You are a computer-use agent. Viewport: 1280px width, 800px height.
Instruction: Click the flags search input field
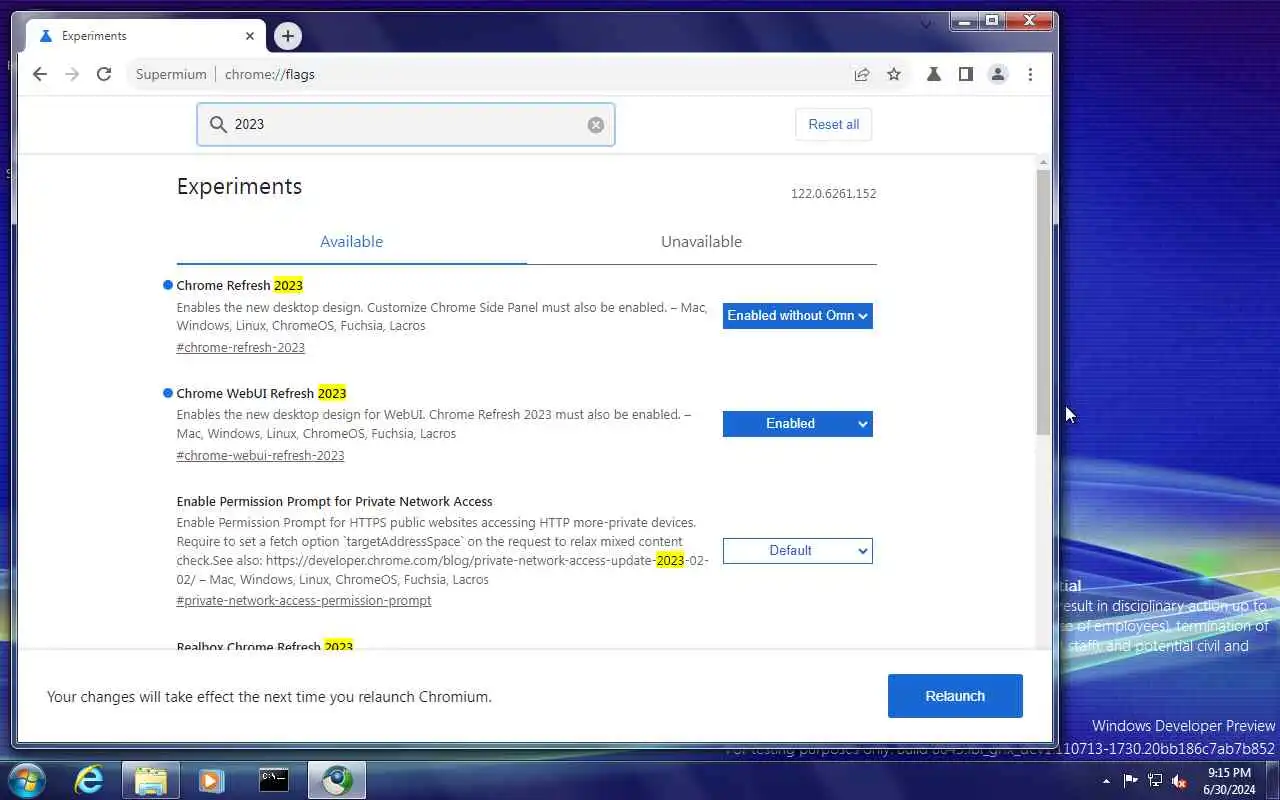[406, 125]
